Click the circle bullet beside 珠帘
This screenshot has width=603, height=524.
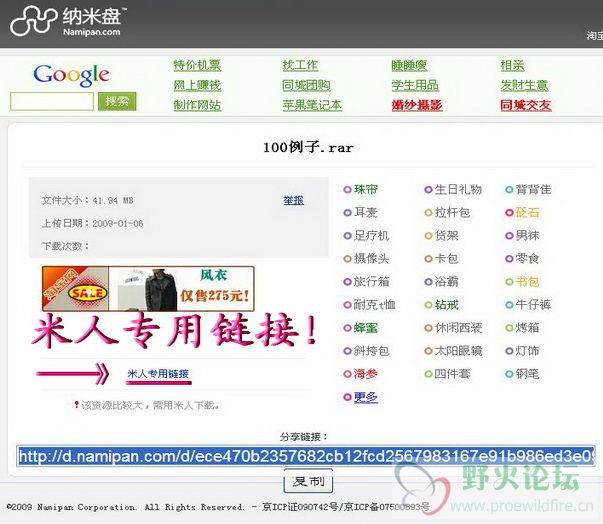tap(347, 190)
